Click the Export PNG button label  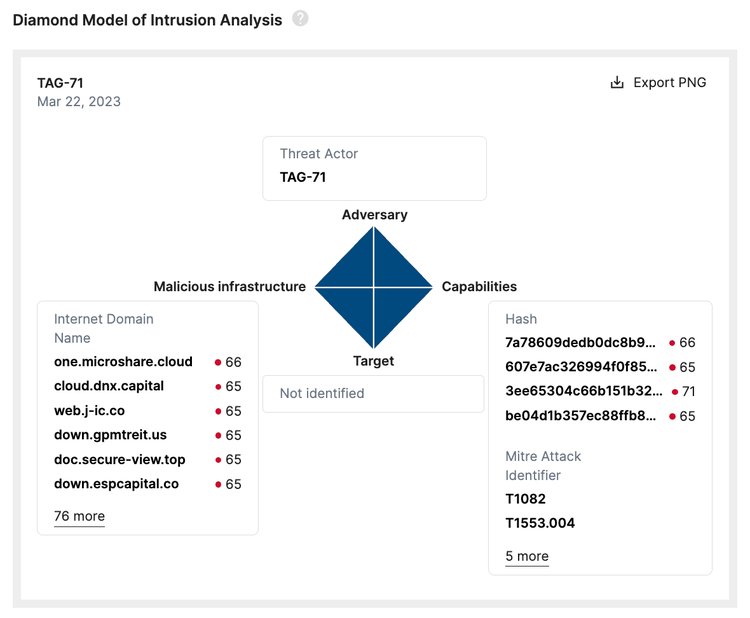pyautogui.click(x=669, y=82)
